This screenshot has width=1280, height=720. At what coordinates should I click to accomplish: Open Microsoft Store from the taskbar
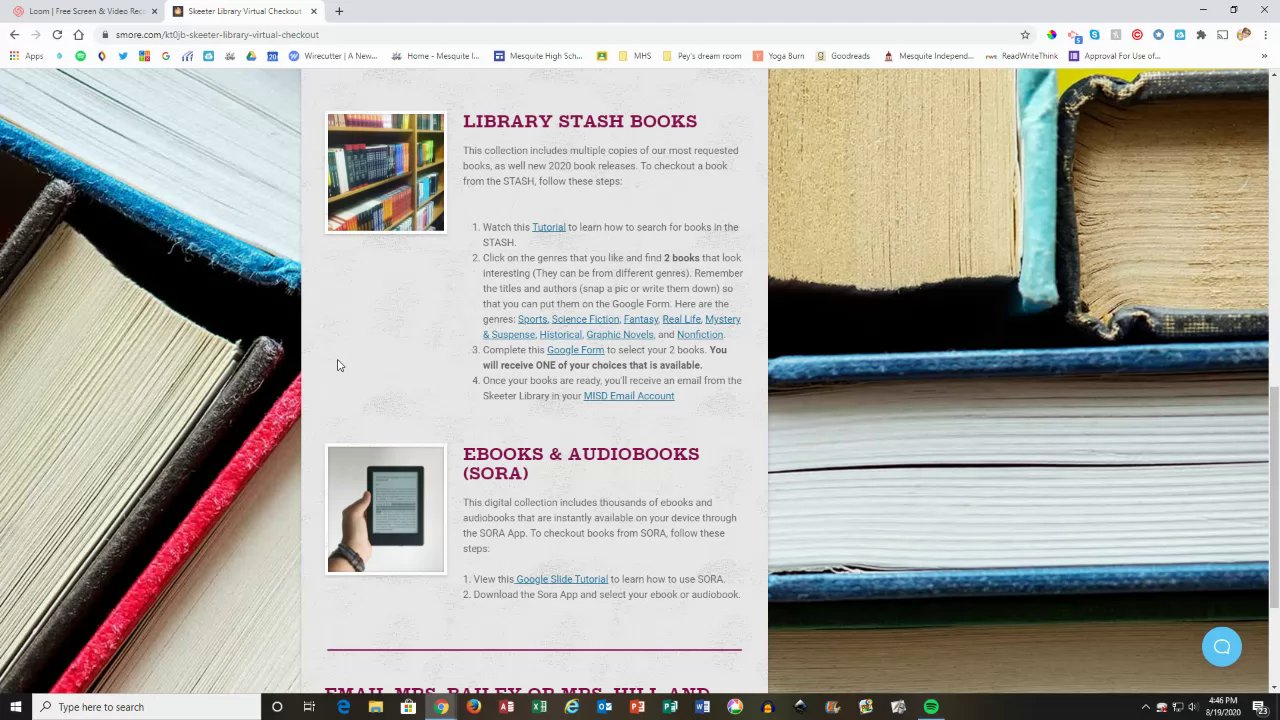coord(408,707)
